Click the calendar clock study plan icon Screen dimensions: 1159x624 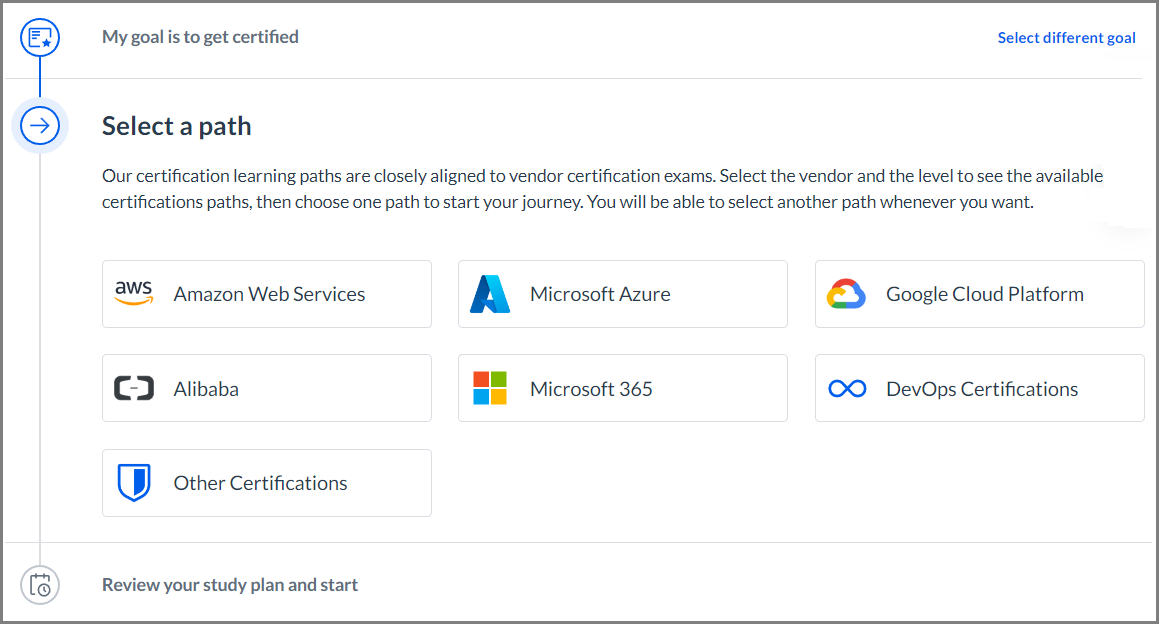[40, 585]
